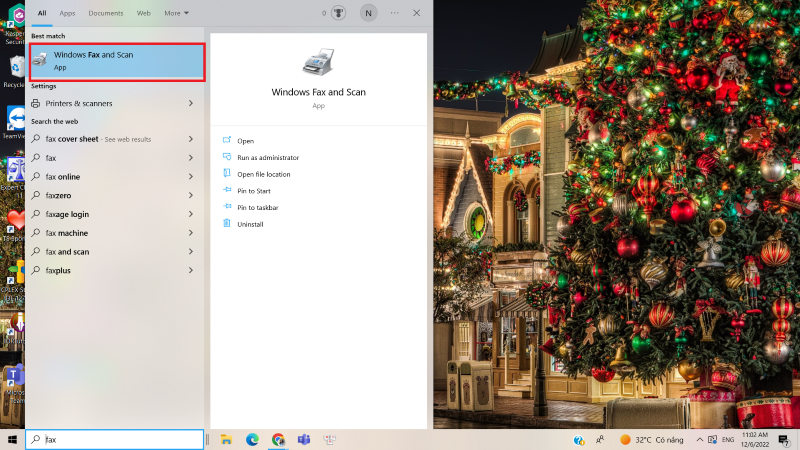Click the Open action icon

pos(227,140)
